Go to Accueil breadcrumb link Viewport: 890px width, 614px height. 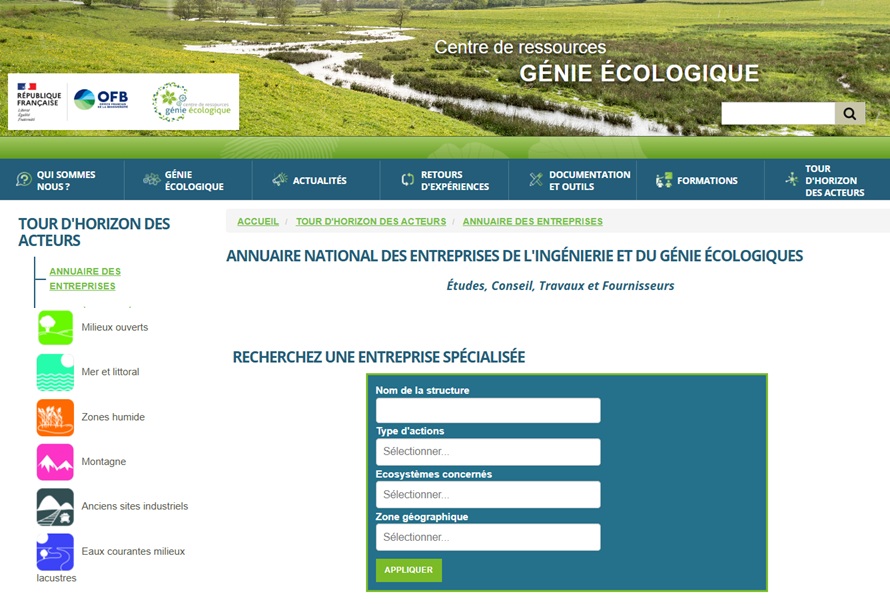258,221
